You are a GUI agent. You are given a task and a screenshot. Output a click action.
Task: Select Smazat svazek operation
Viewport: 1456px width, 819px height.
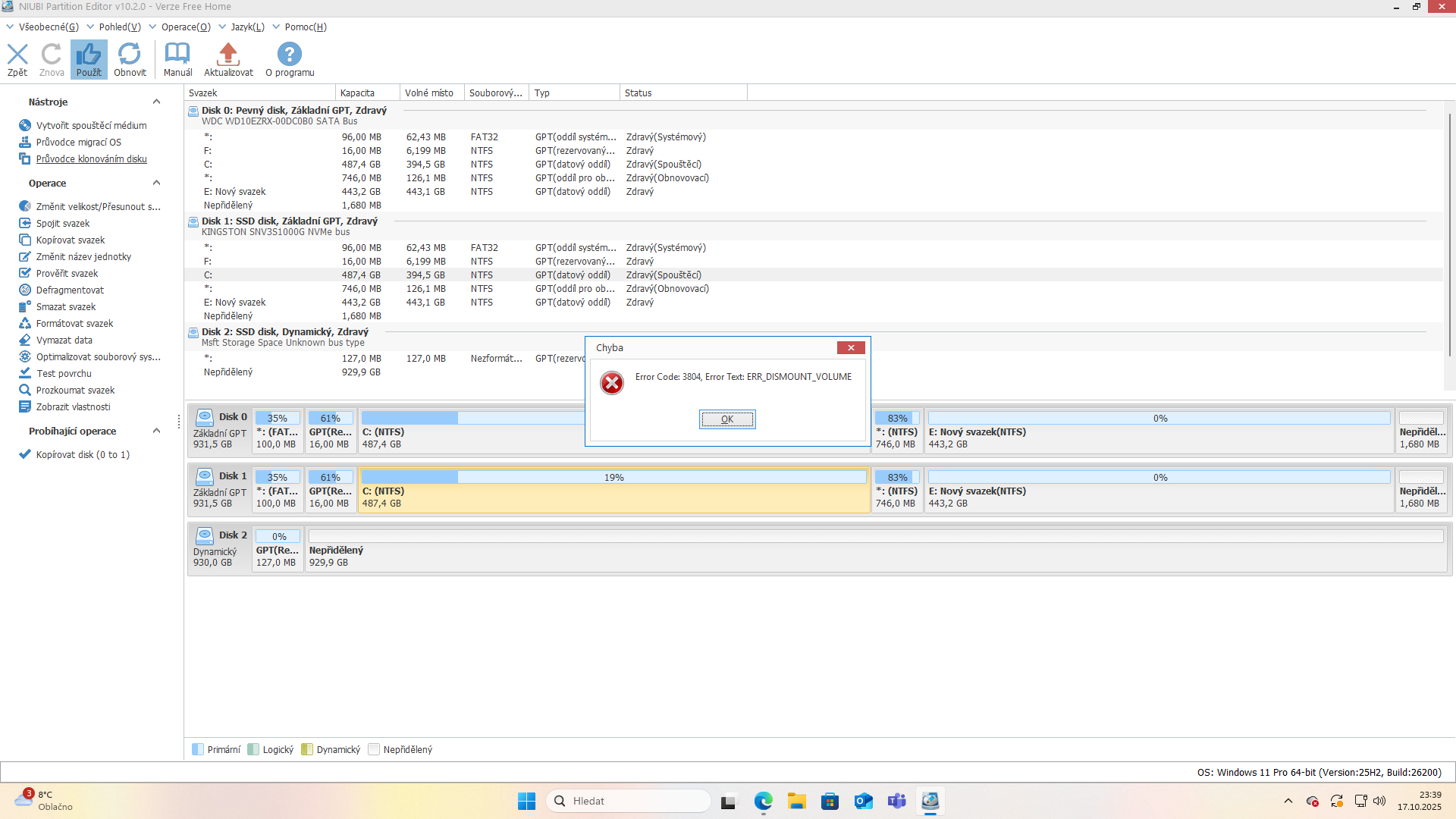point(66,307)
